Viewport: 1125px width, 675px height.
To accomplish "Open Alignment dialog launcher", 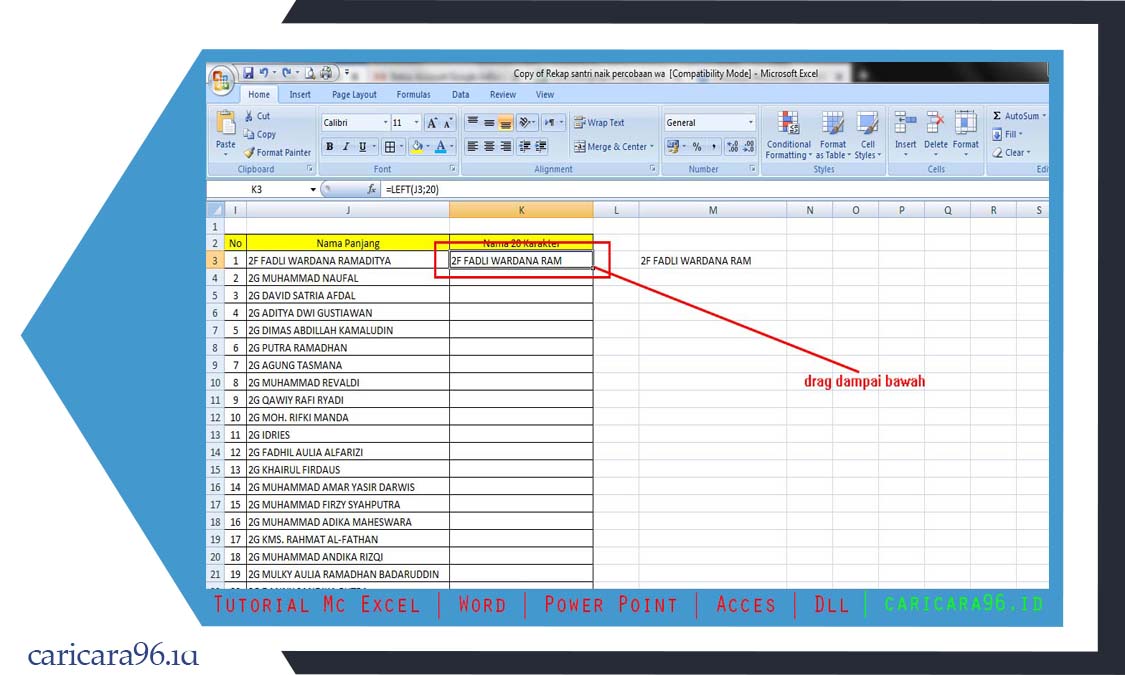I will coord(653,169).
